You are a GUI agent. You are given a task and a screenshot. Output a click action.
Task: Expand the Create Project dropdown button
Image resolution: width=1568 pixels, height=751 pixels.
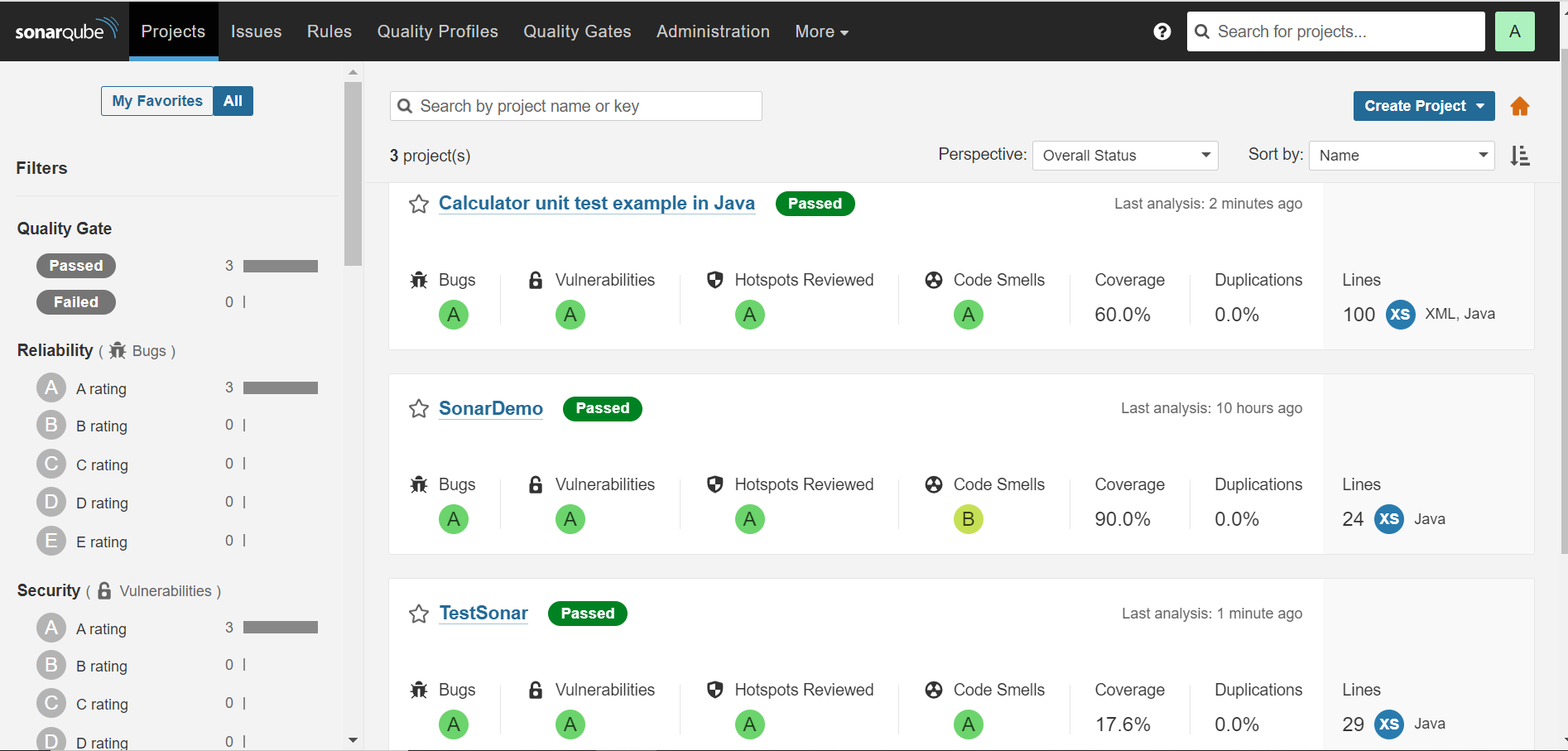click(x=1424, y=106)
